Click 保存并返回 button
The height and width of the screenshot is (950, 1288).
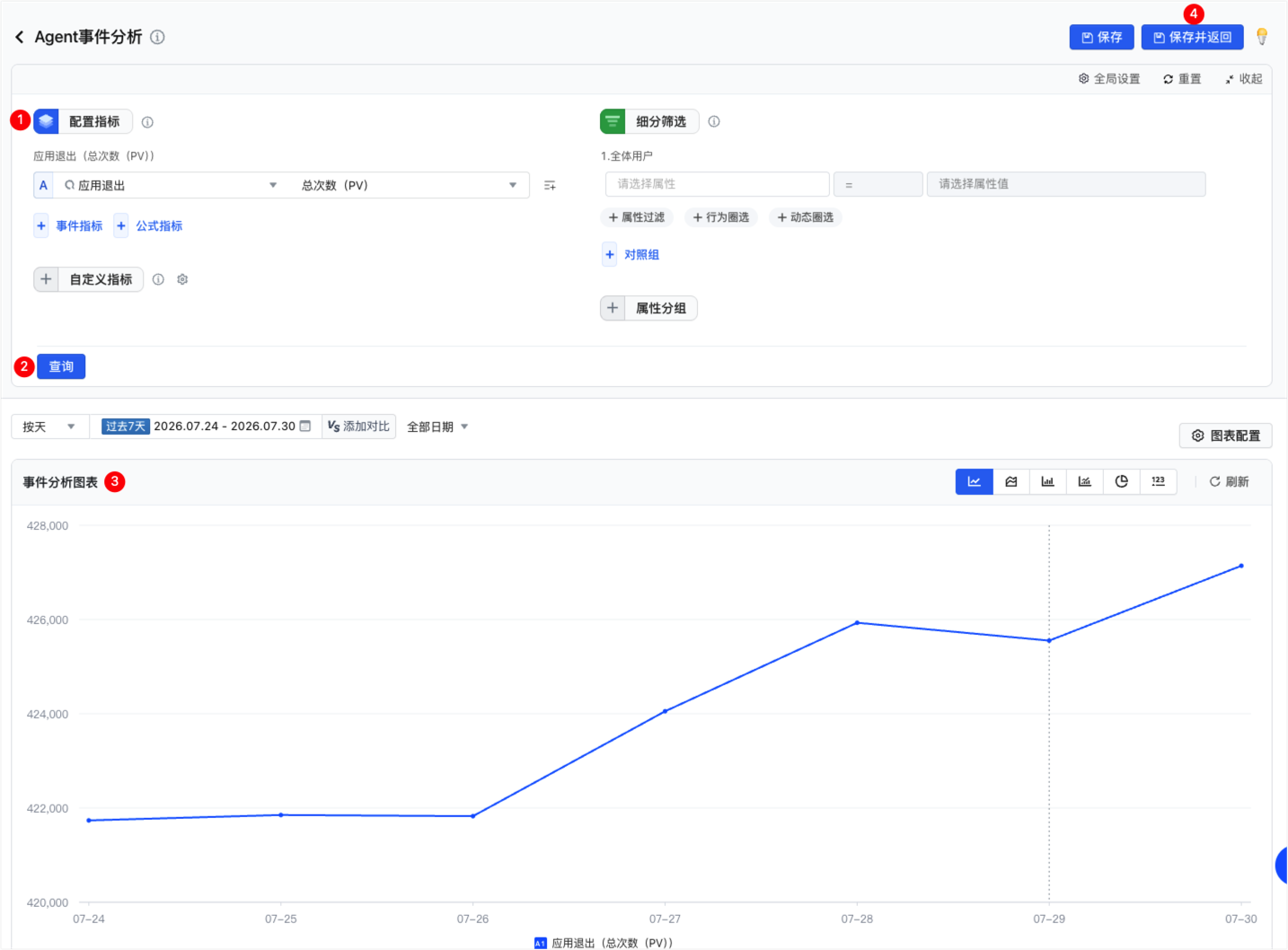click(x=1192, y=37)
